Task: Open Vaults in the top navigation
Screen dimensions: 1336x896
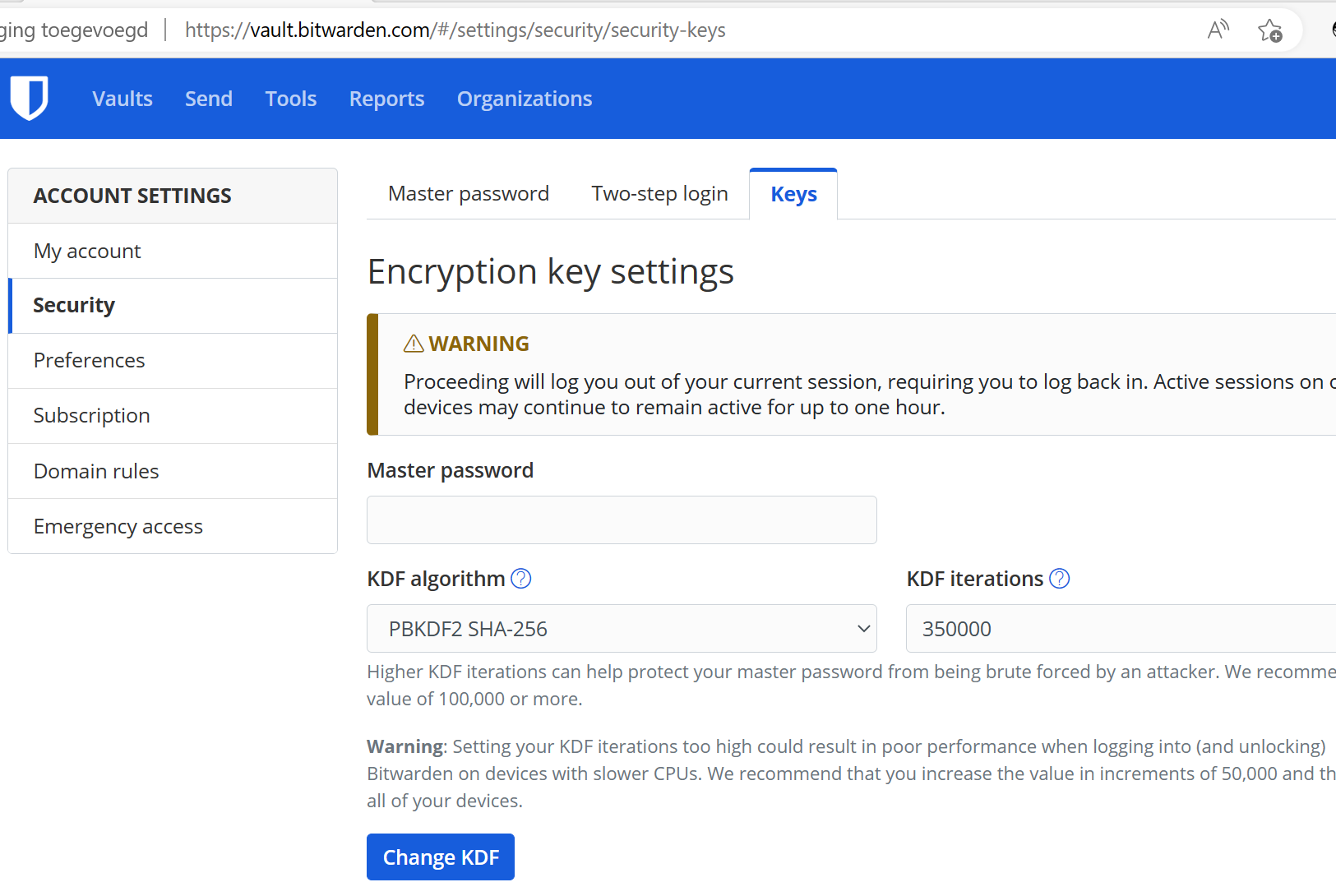Action: (123, 99)
